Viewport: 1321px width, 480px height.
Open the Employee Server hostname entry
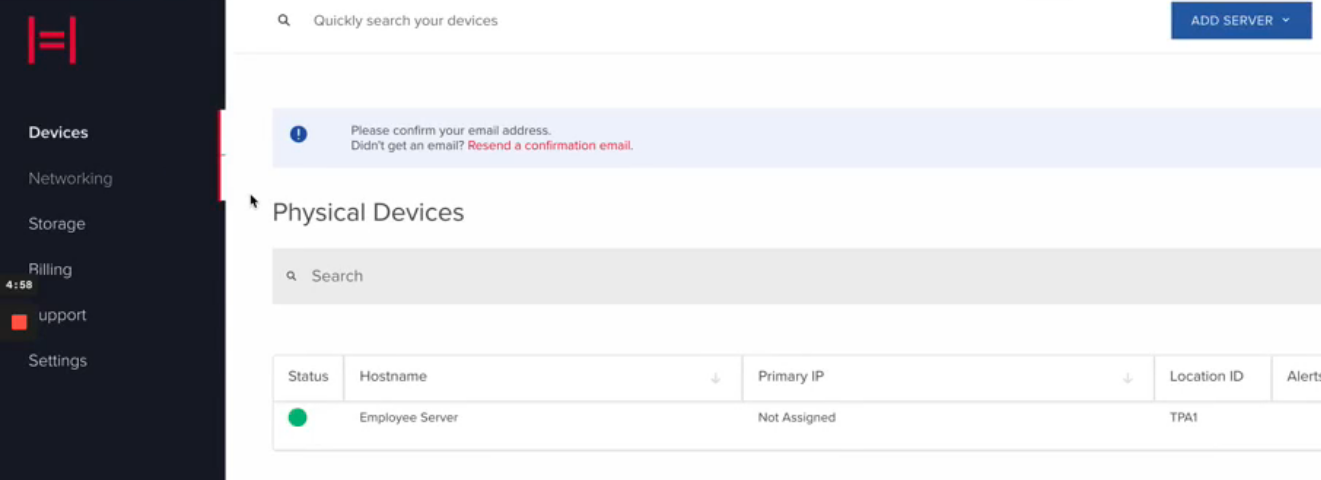(x=409, y=418)
